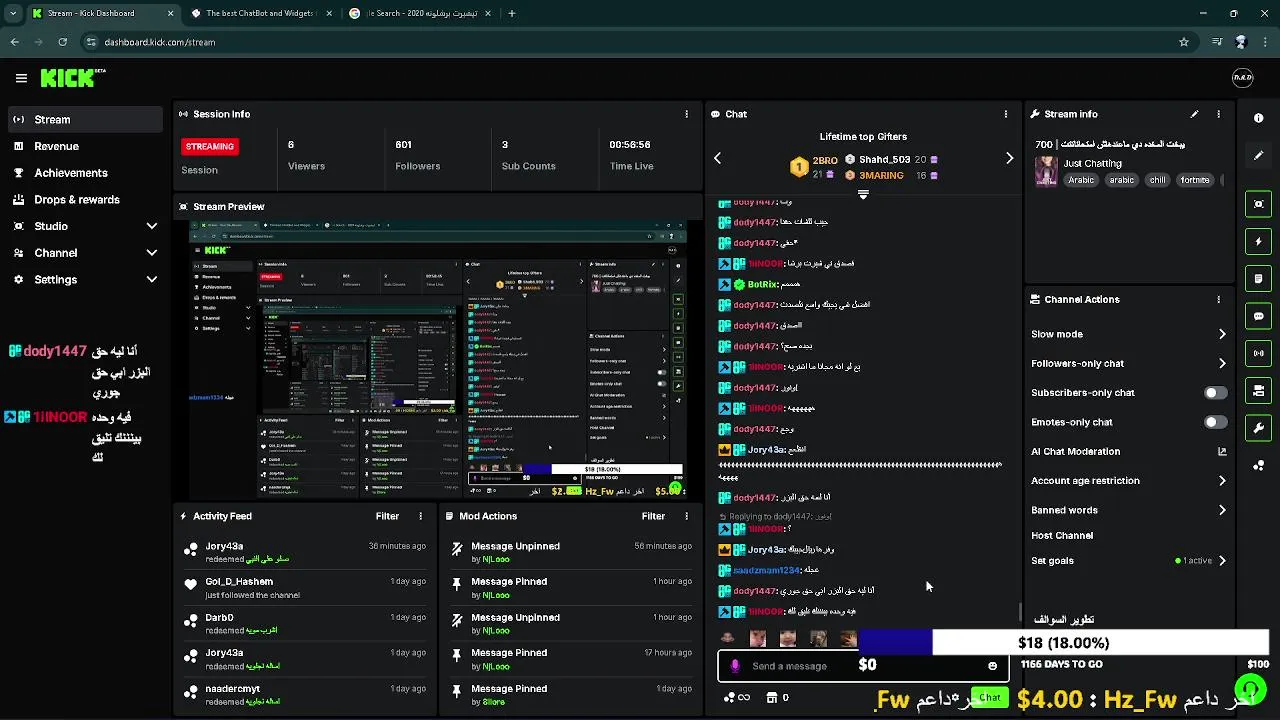1280x720 pixels.
Task: Collapse the Lifetime top Gifters banner arrow
Action: pyautogui.click(x=863, y=195)
